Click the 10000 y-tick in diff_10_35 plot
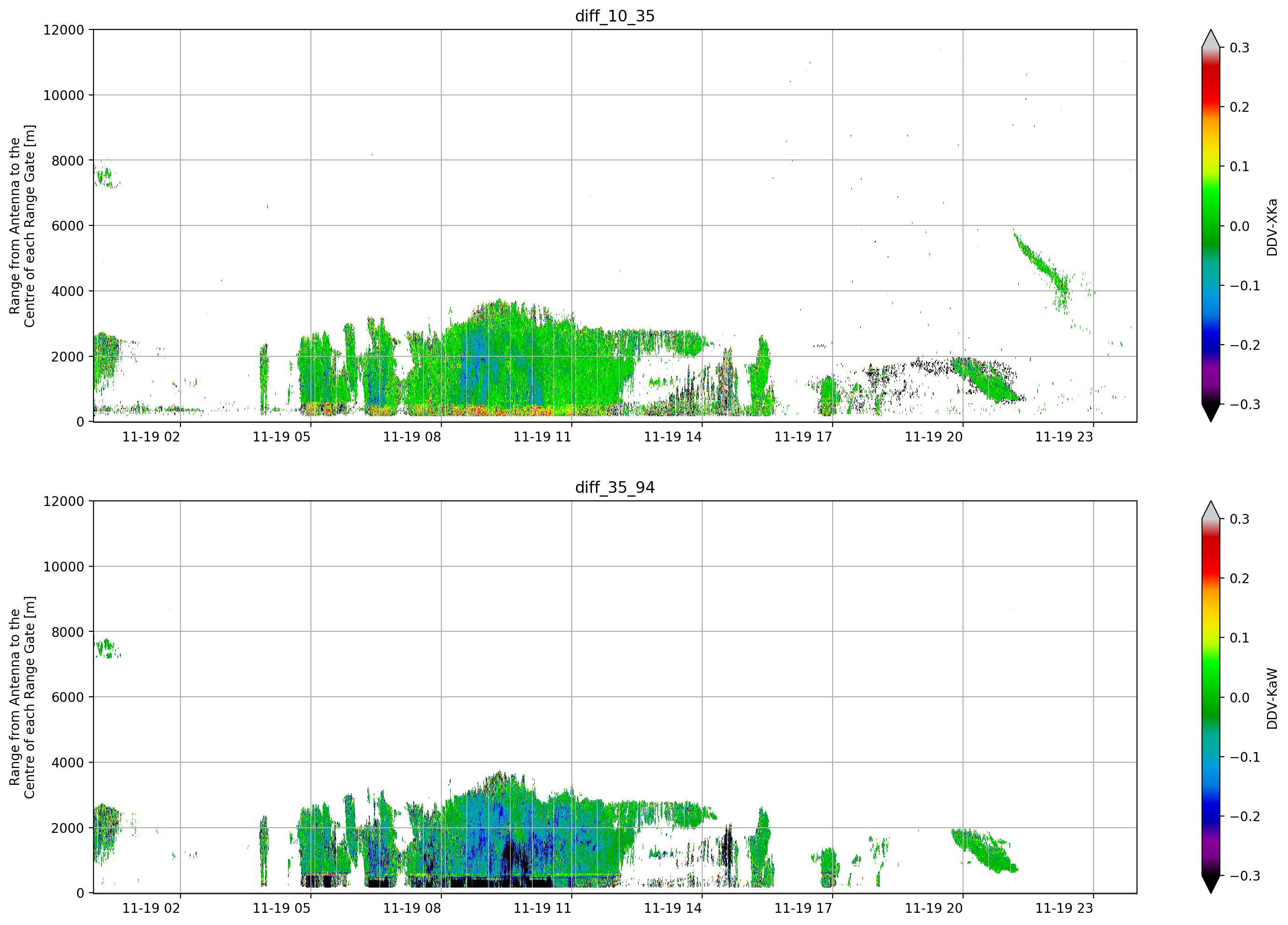Viewport: 1288px width, 925px height. 64,95
